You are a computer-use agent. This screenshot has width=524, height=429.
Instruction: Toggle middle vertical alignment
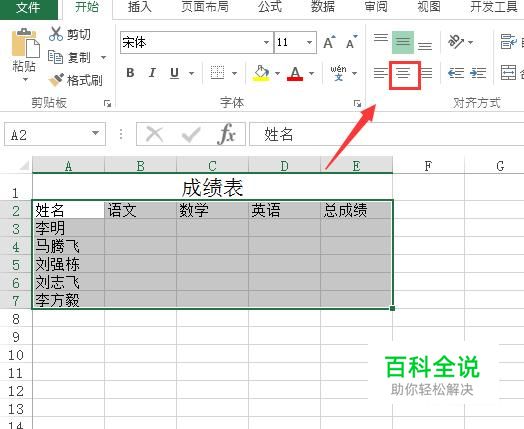[403, 42]
